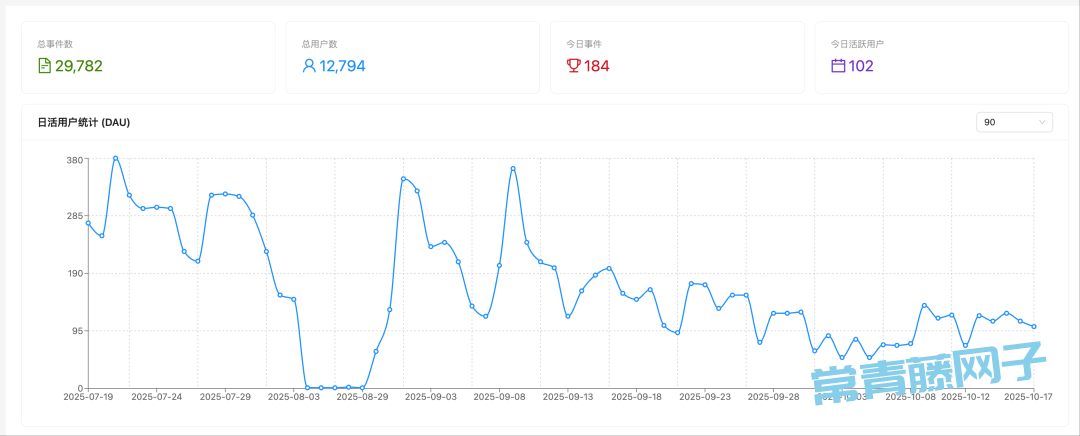The width and height of the screenshot is (1080, 436).
Task: Click today's events count 184
Action: click(x=597, y=66)
